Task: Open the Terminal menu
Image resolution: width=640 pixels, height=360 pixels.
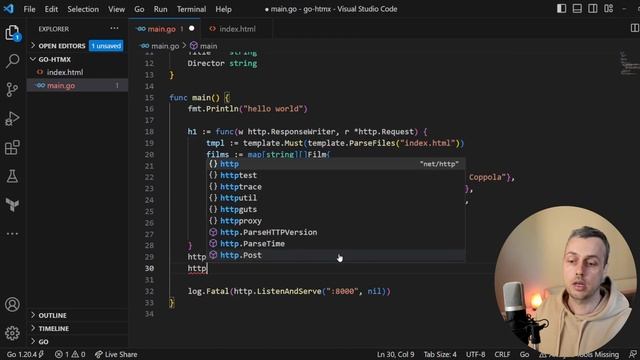Action: [191, 9]
